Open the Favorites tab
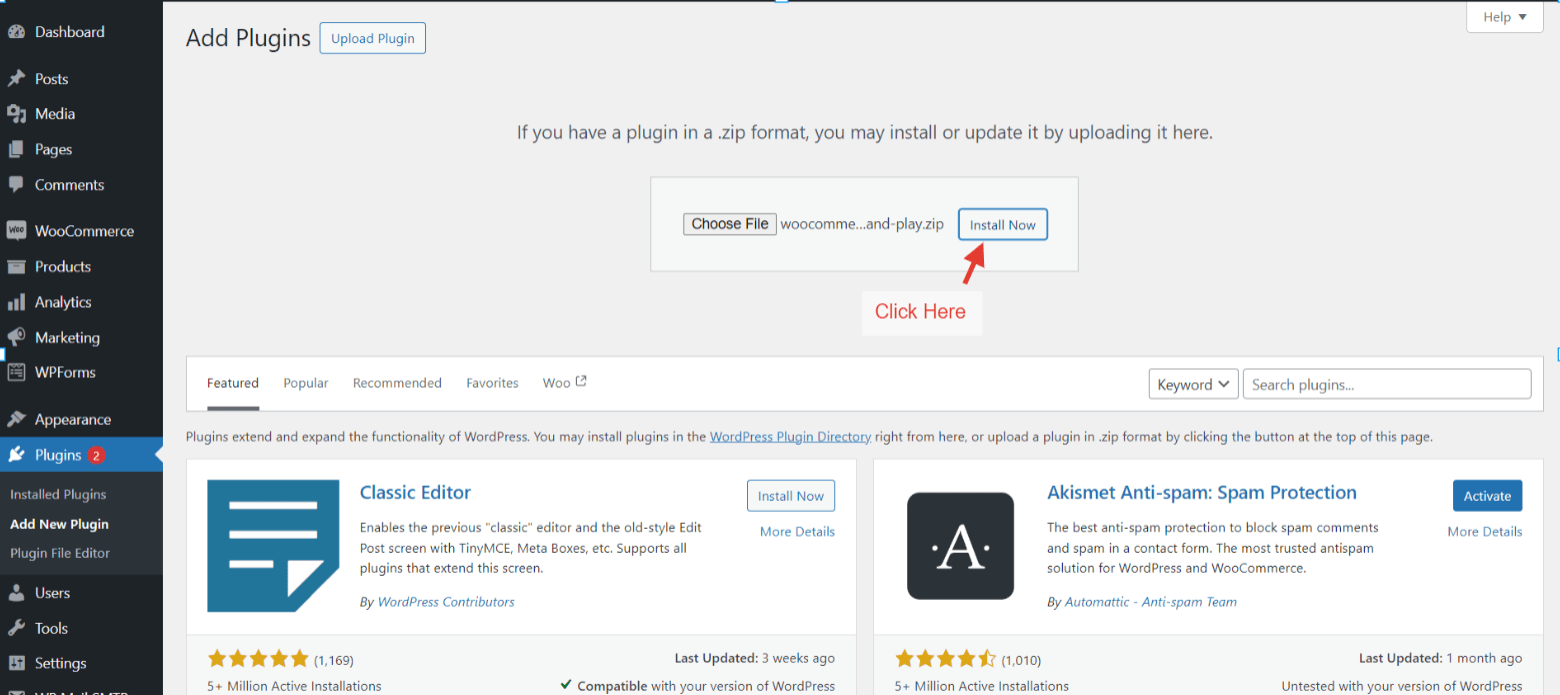The width and height of the screenshot is (1560, 695). pos(492,383)
